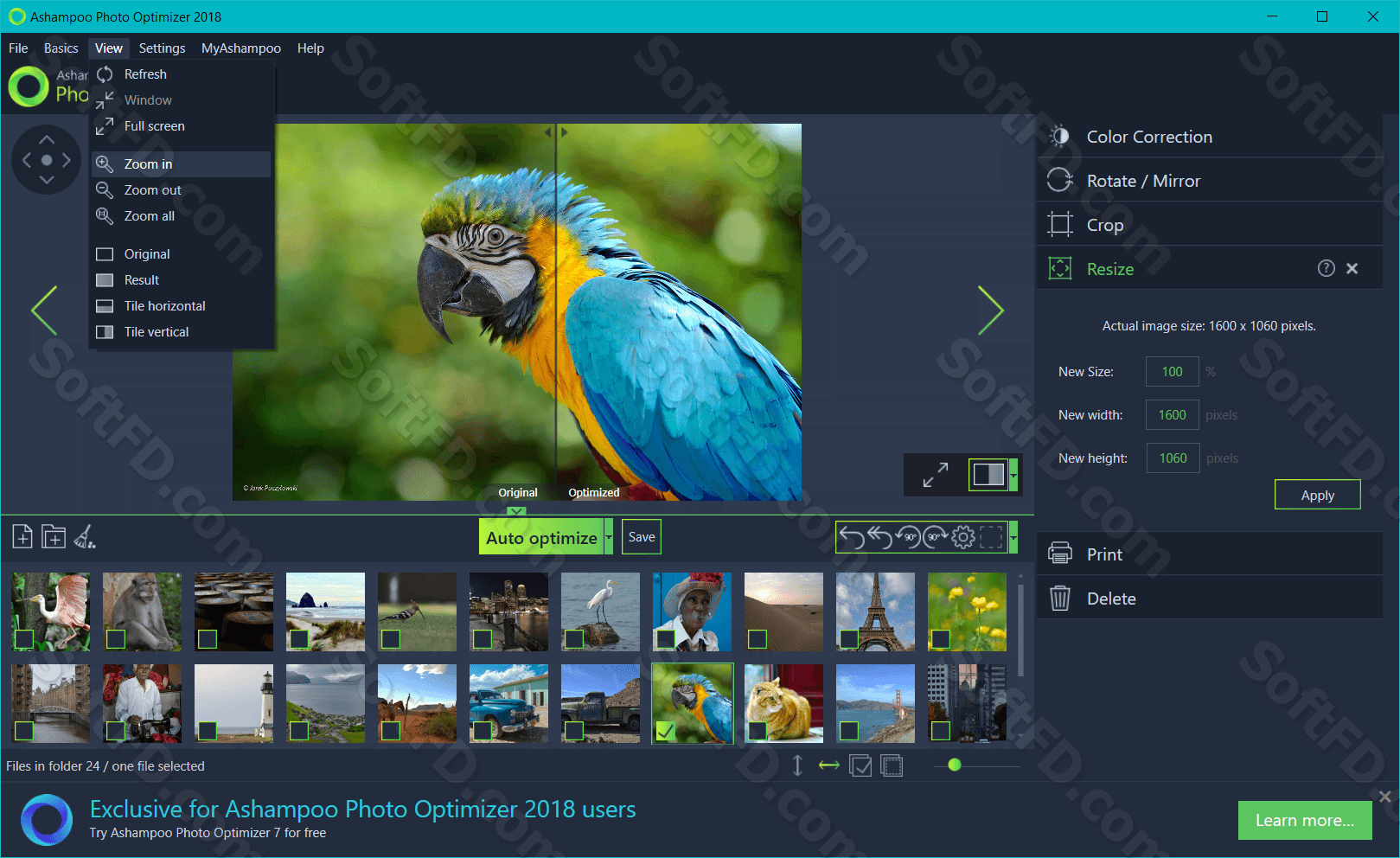Click the horizontal thumbnail layout arrow
1400x858 pixels.
[x=829, y=765]
